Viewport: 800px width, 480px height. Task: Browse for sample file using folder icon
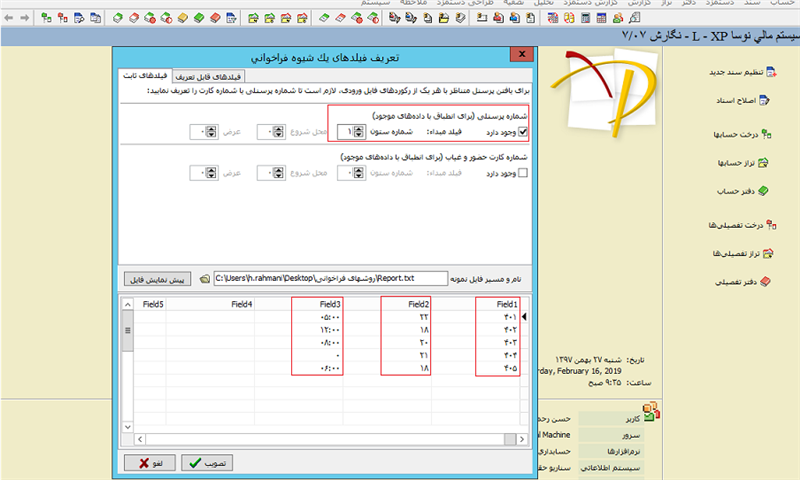click(205, 279)
